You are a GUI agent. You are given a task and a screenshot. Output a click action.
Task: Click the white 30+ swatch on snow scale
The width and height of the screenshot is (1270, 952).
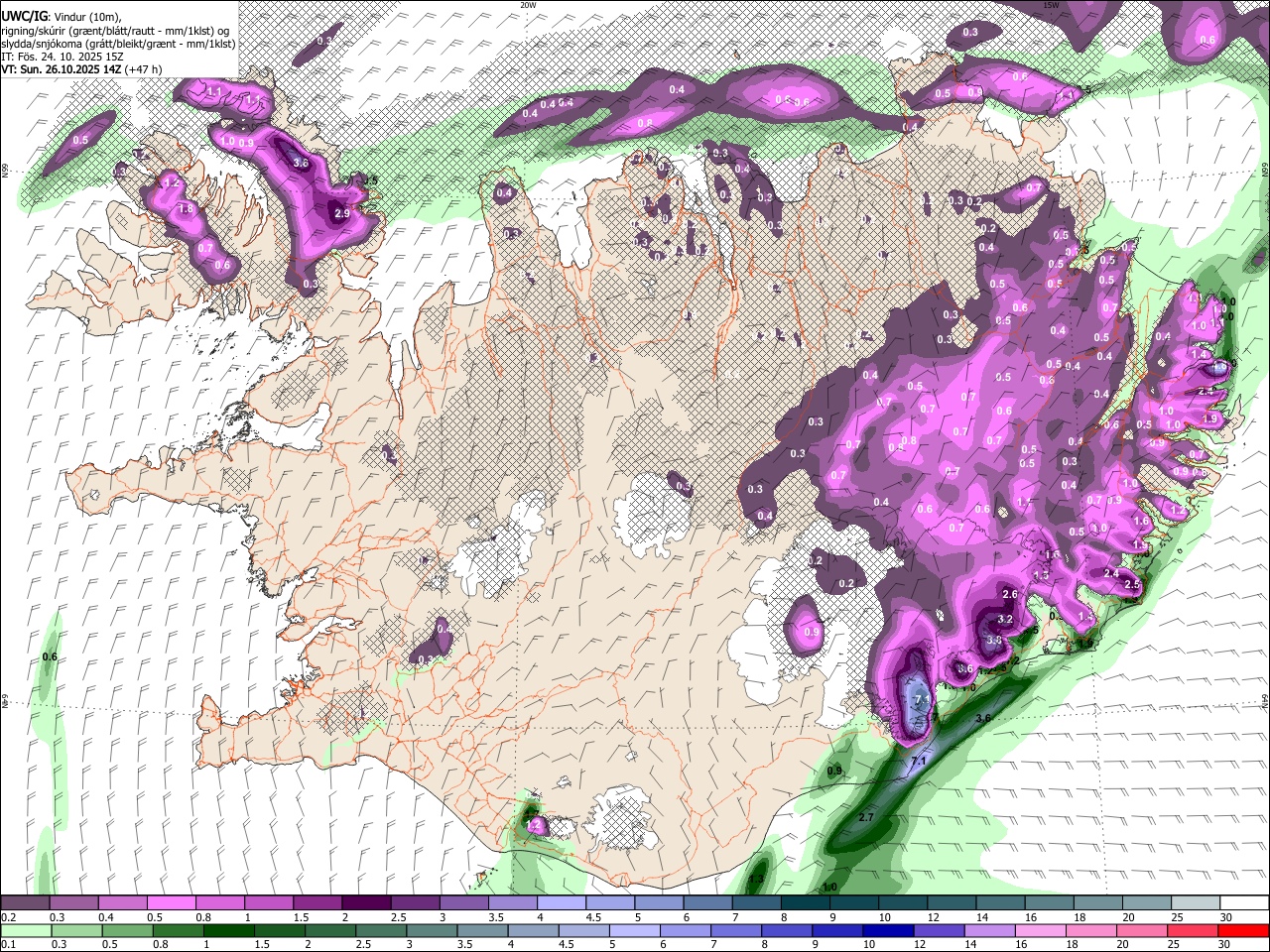pos(1244,903)
